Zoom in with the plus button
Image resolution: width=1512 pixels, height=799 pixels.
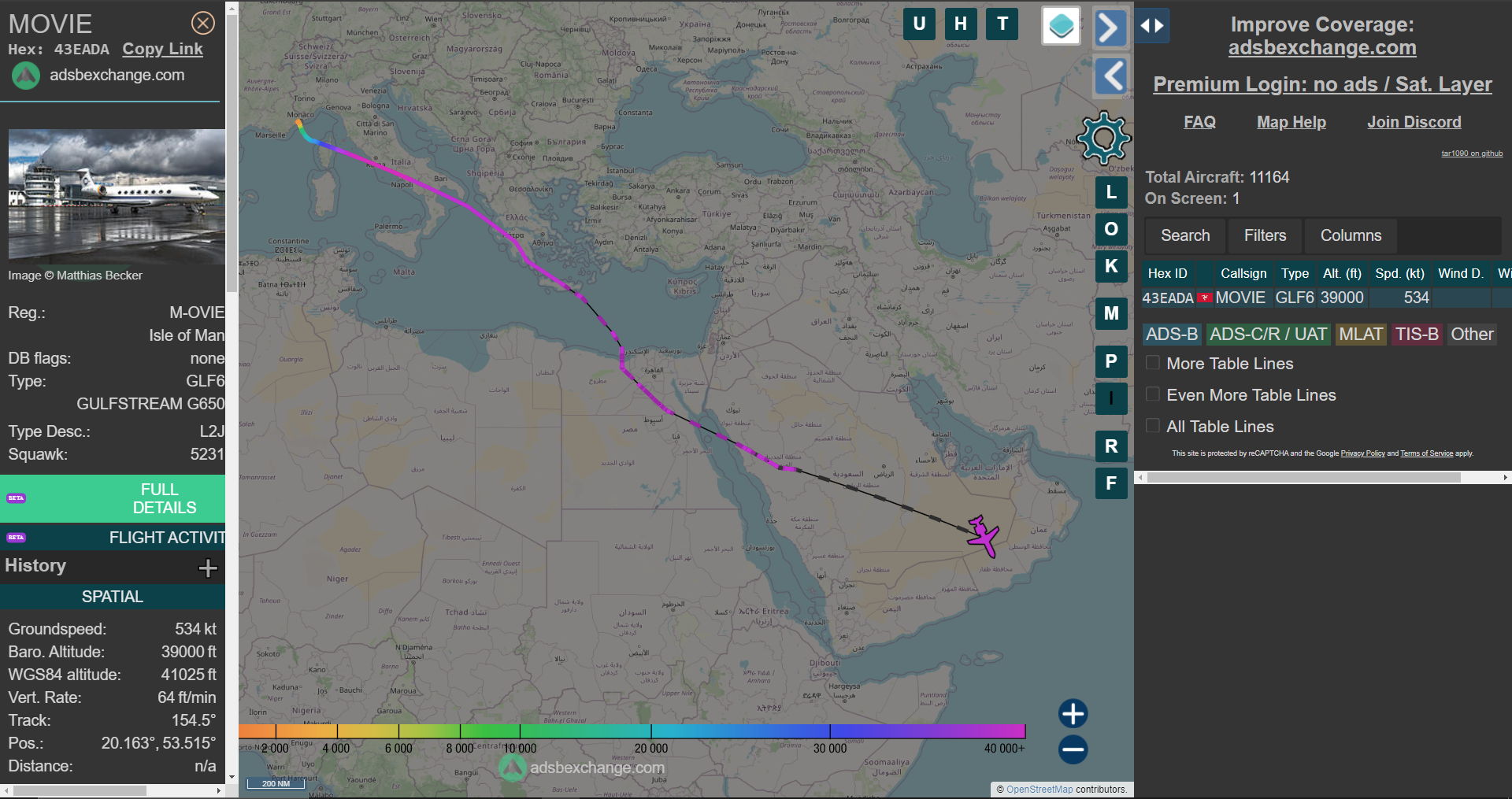coord(1073,714)
